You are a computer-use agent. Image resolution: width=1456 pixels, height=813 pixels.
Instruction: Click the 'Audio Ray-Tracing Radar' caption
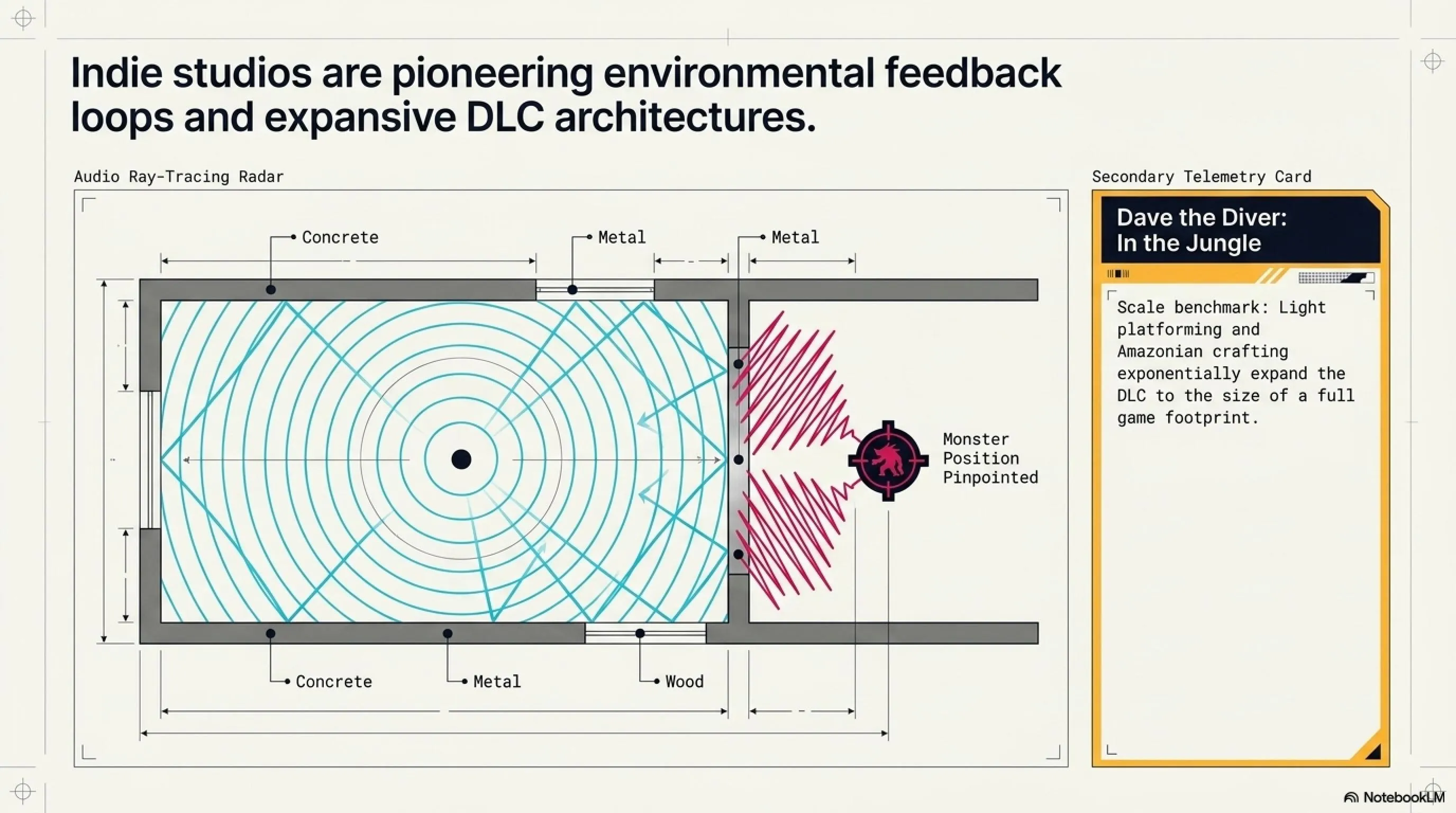[179, 176]
